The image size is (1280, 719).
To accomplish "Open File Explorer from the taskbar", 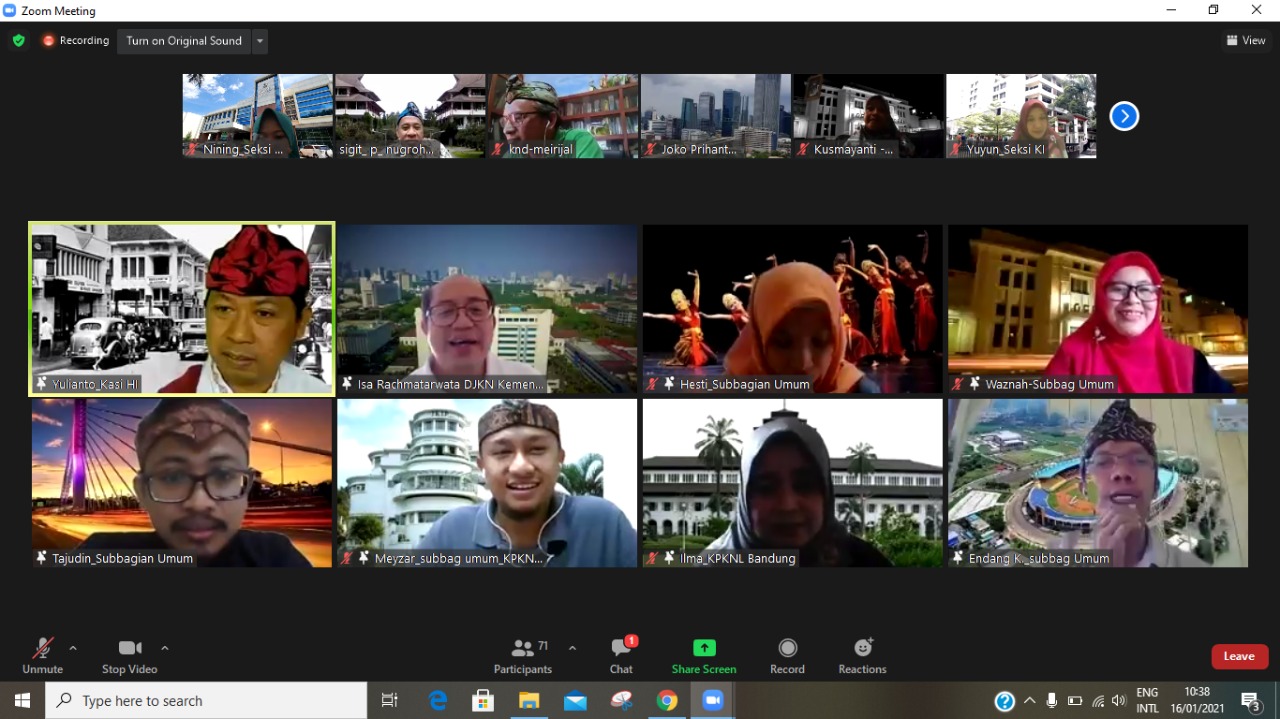I will (529, 701).
